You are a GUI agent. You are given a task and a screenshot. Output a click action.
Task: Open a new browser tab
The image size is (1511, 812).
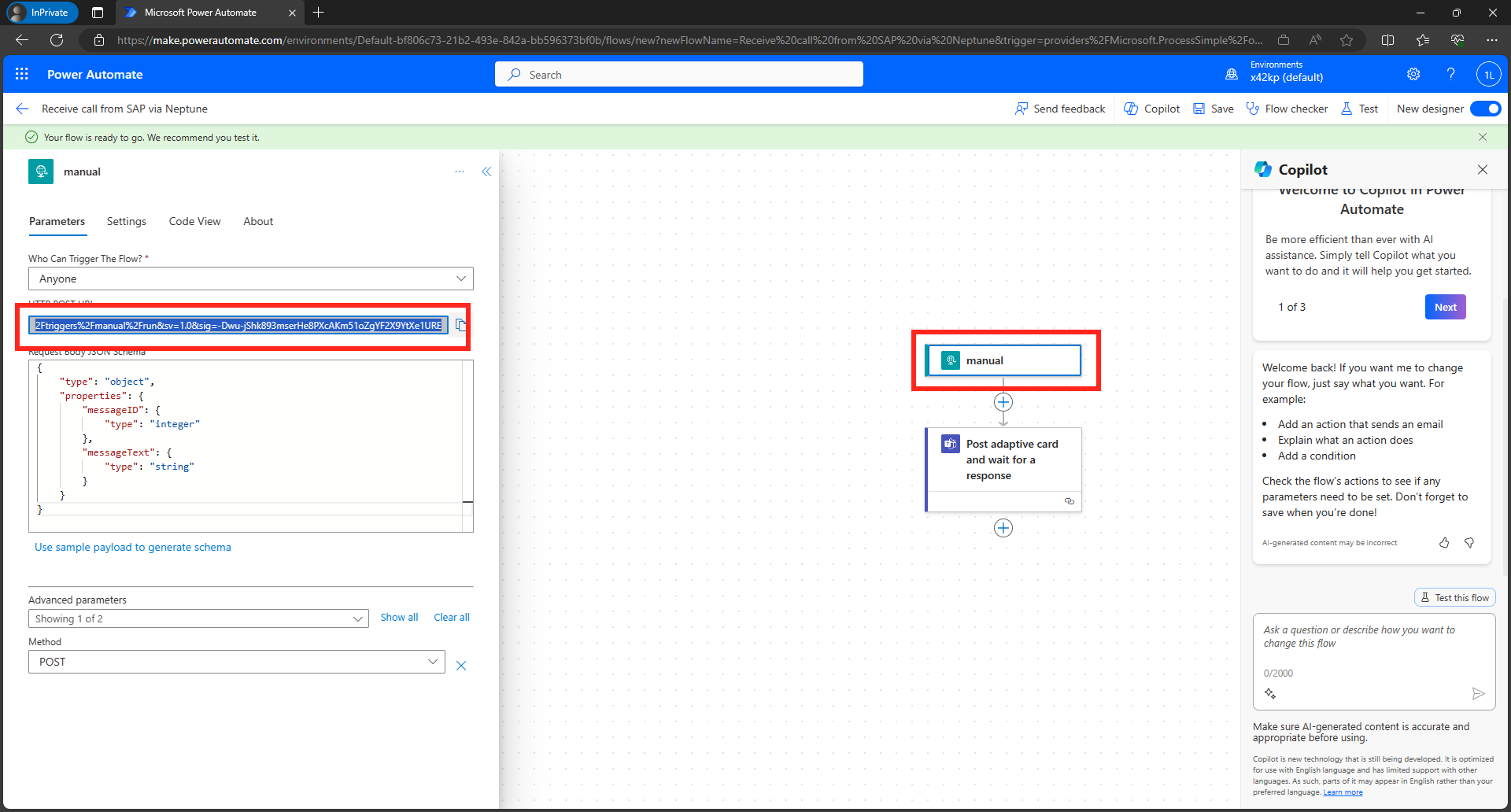pos(318,13)
